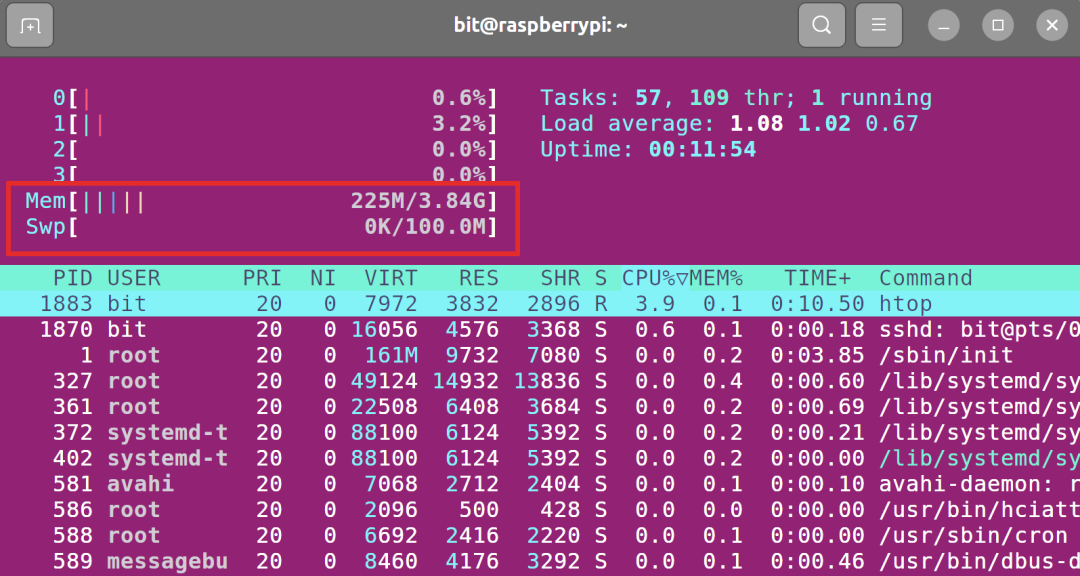Select the /usr/sbin/cron process row
The height and width of the screenshot is (576, 1080).
[540, 535]
